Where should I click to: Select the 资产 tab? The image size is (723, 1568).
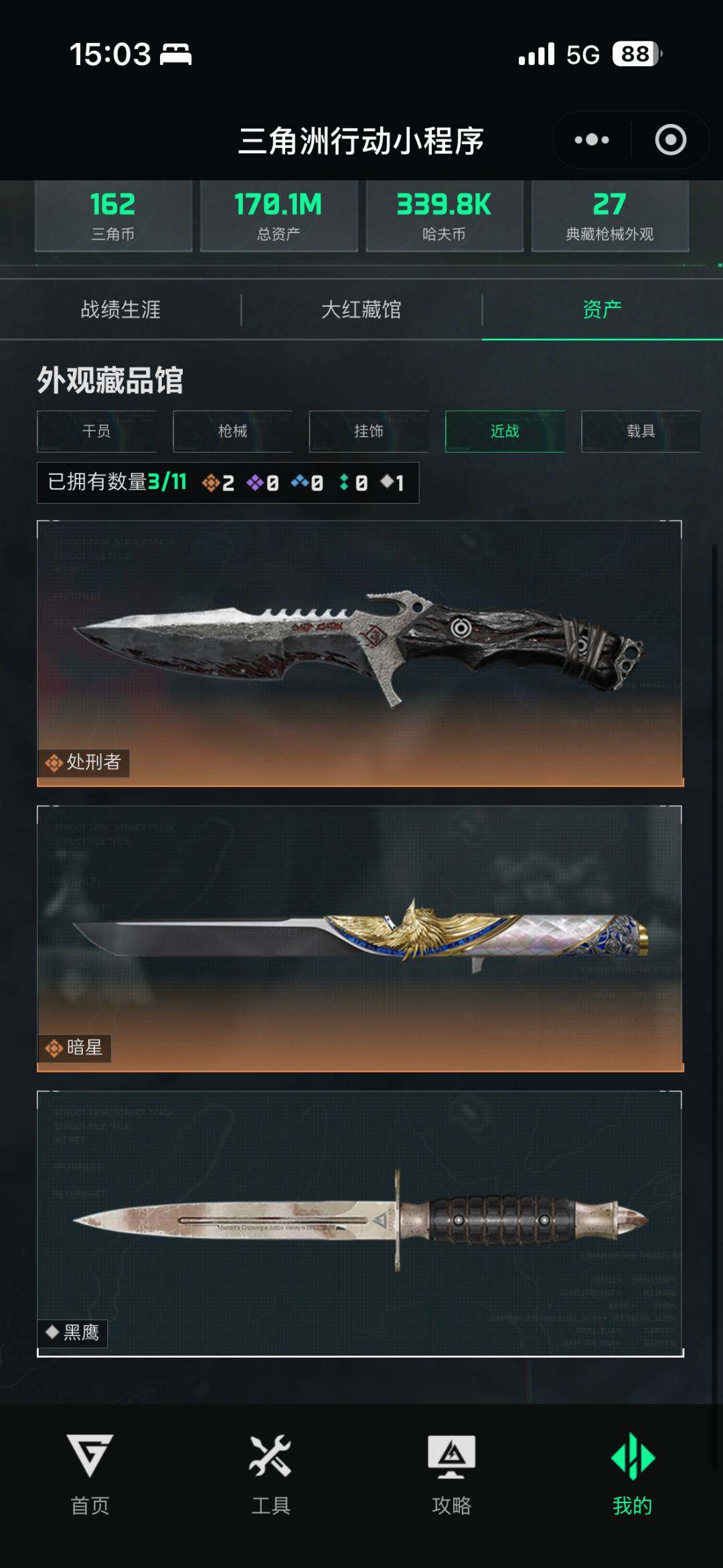[x=602, y=309]
